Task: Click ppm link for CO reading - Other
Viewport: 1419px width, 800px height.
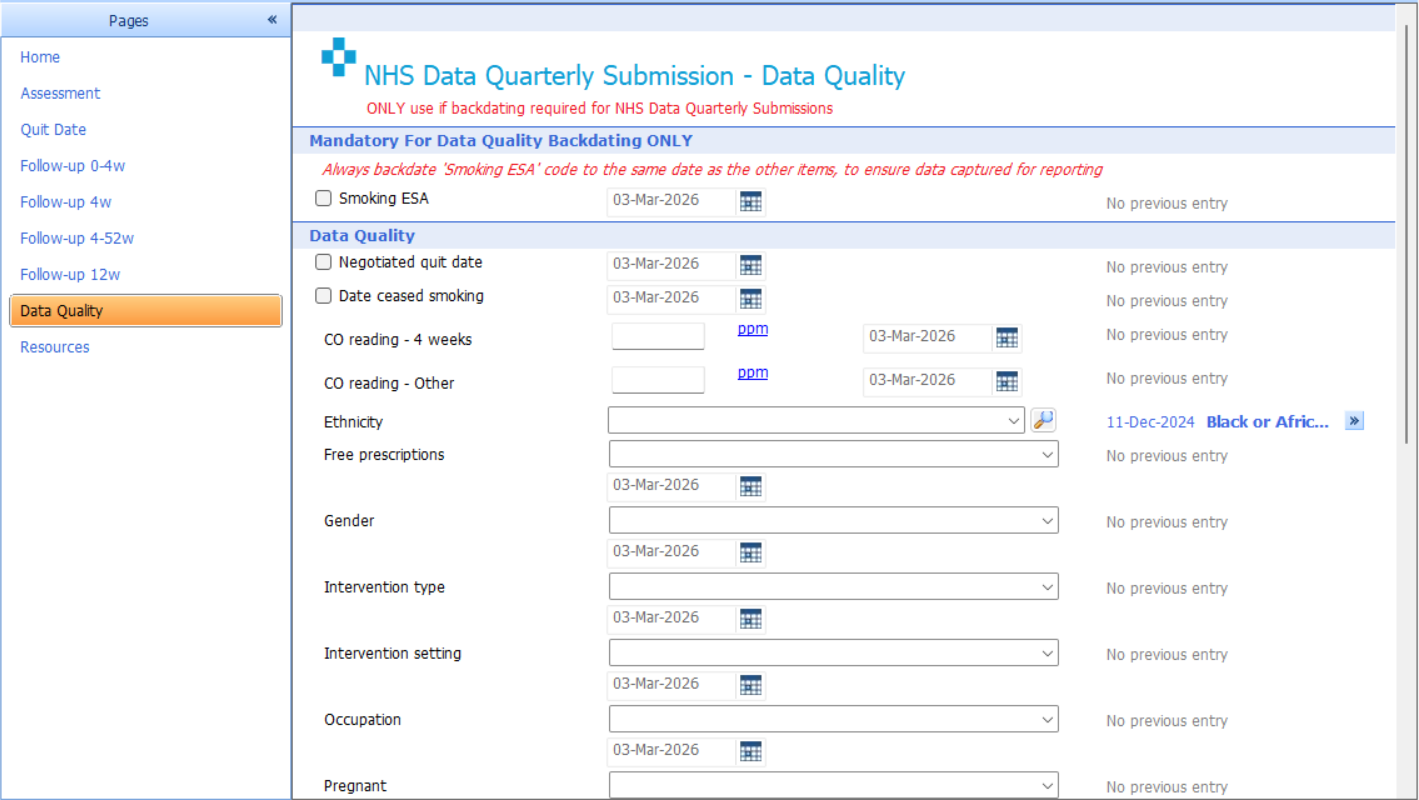Action: click(753, 372)
